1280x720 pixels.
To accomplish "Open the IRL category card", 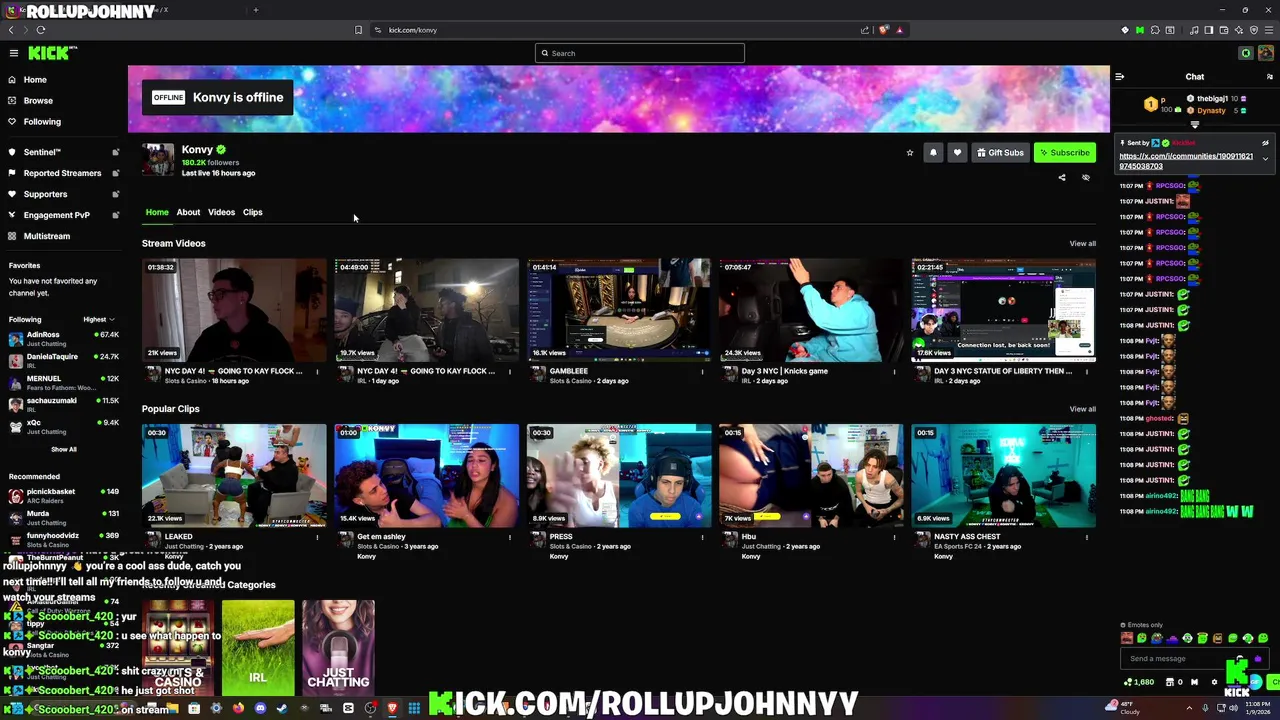I will [258, 648].
